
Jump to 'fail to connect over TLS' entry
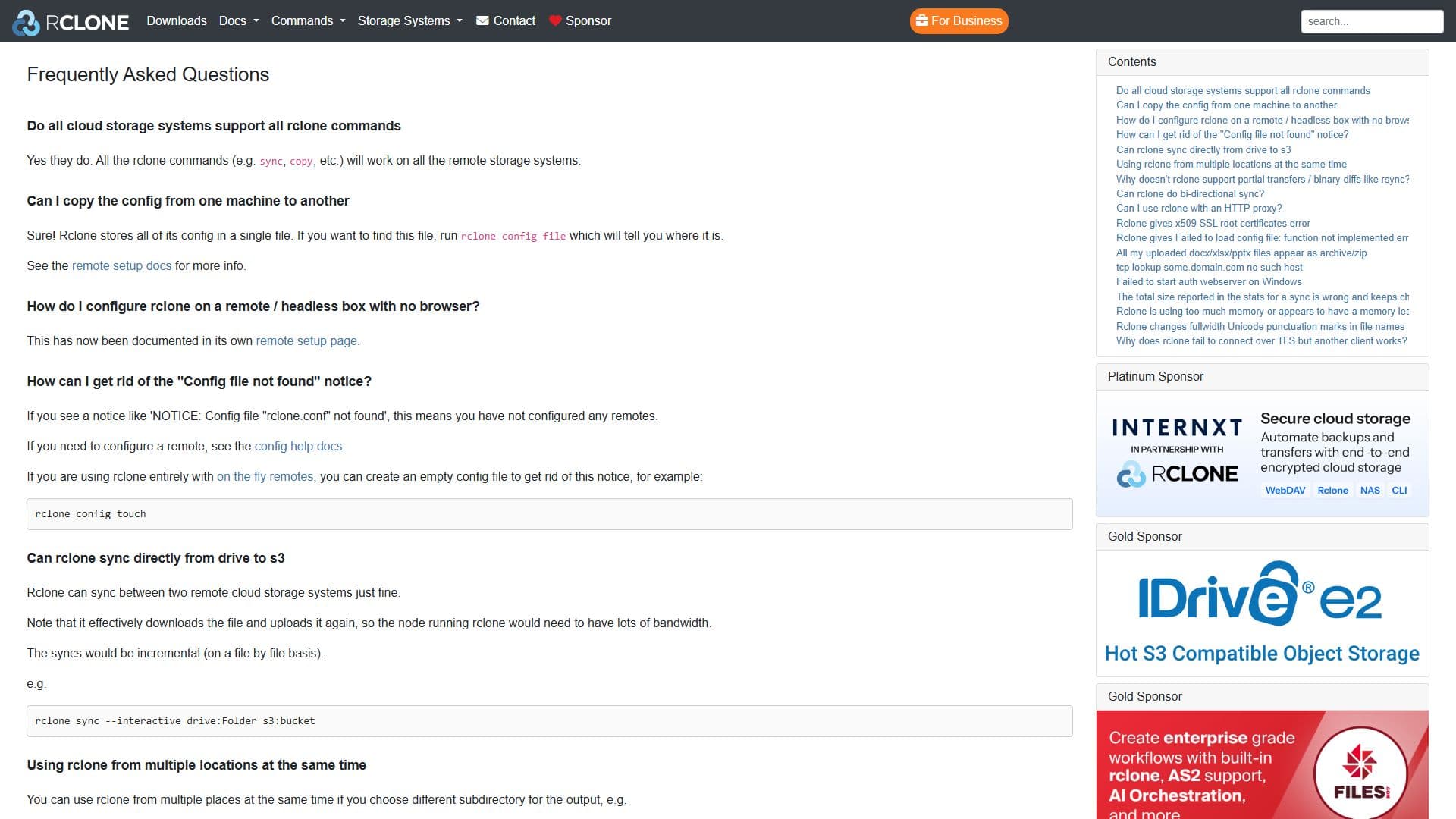(1262, 341)
